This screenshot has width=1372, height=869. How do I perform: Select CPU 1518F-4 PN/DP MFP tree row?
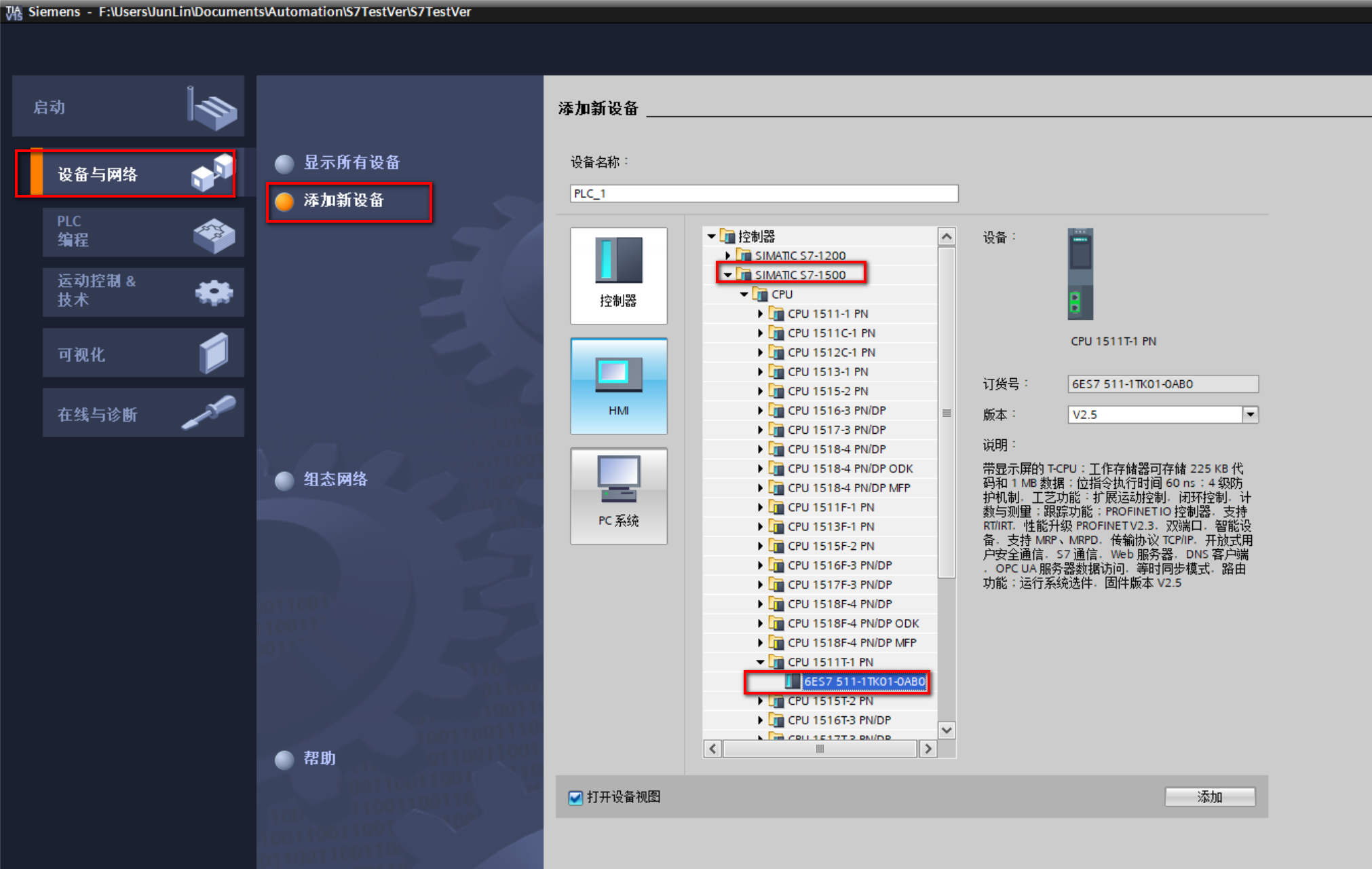pyautogui.click(x=820, y=642)
